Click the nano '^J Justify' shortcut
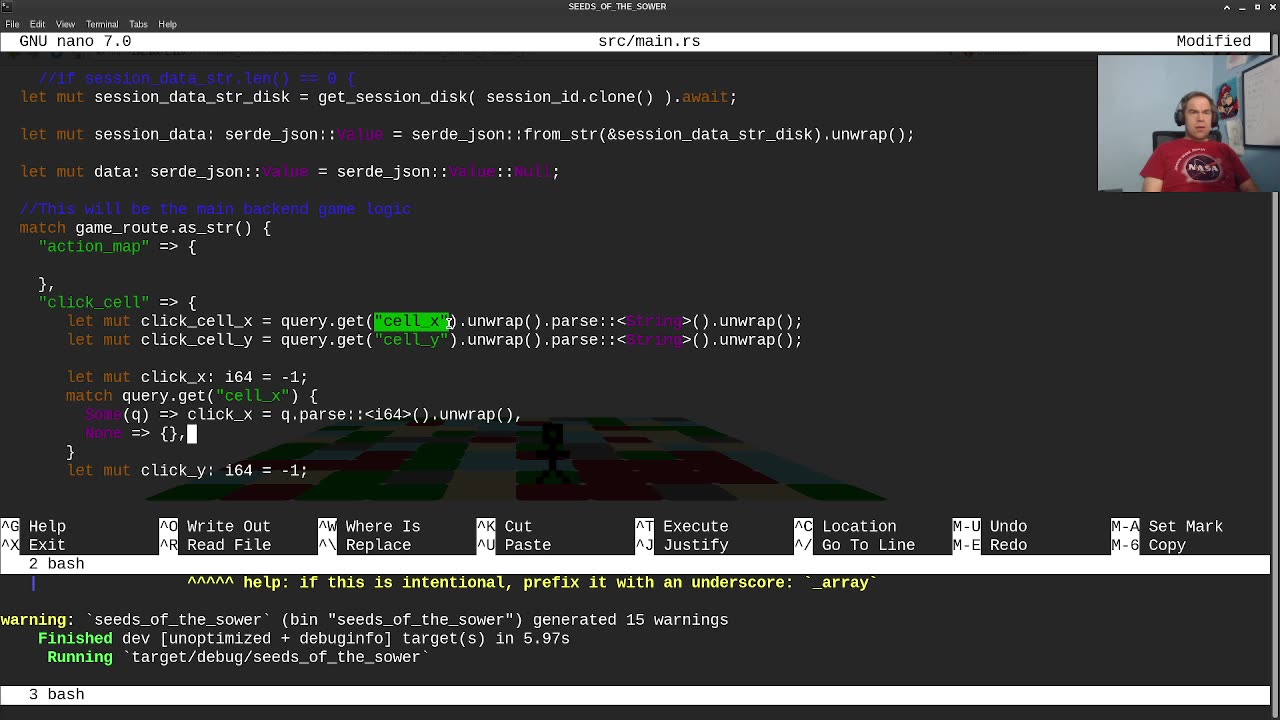 (682, 545)
